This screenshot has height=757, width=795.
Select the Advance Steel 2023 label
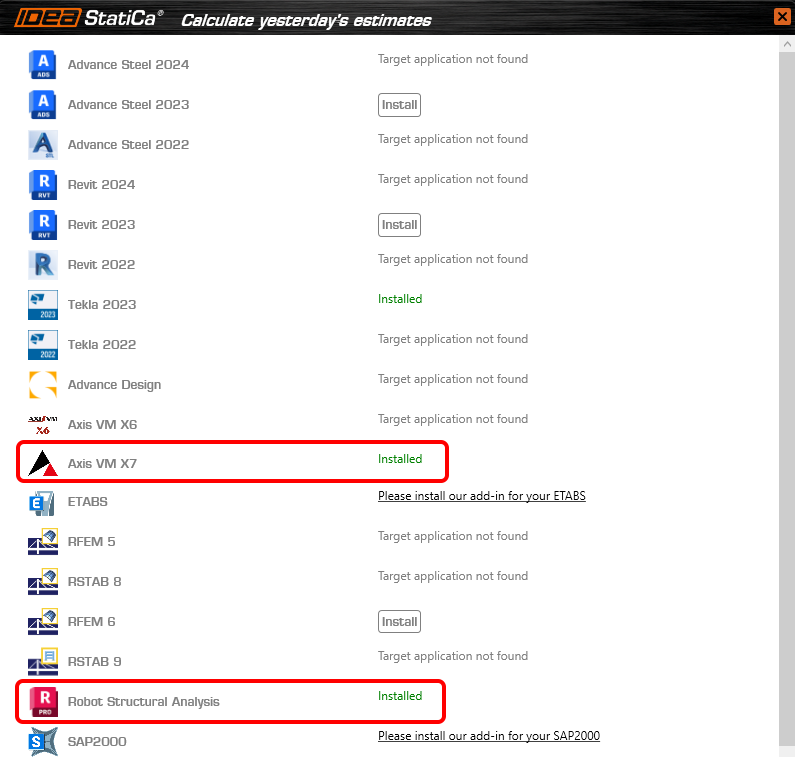click(x=128, y=105)
